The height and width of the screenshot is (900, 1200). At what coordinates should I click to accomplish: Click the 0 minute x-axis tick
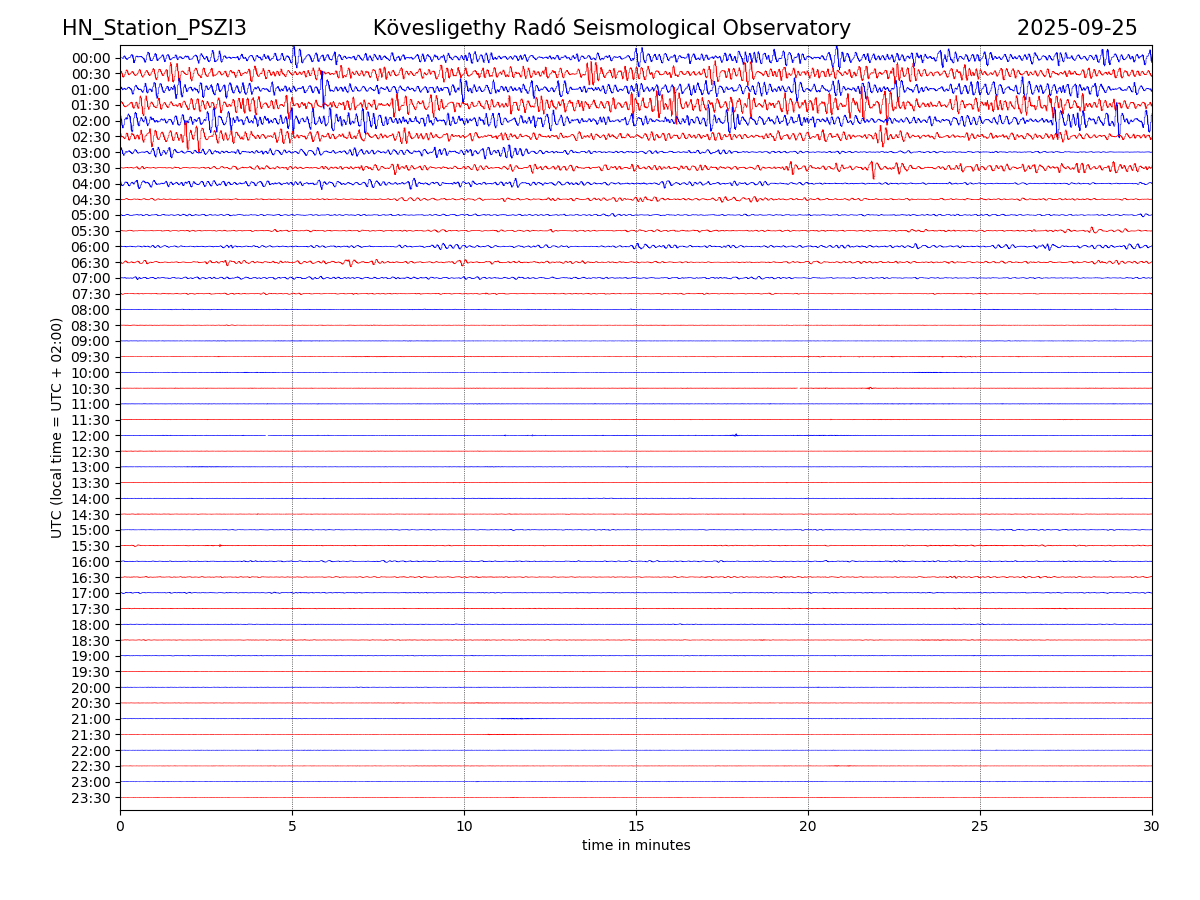[120, 827]
